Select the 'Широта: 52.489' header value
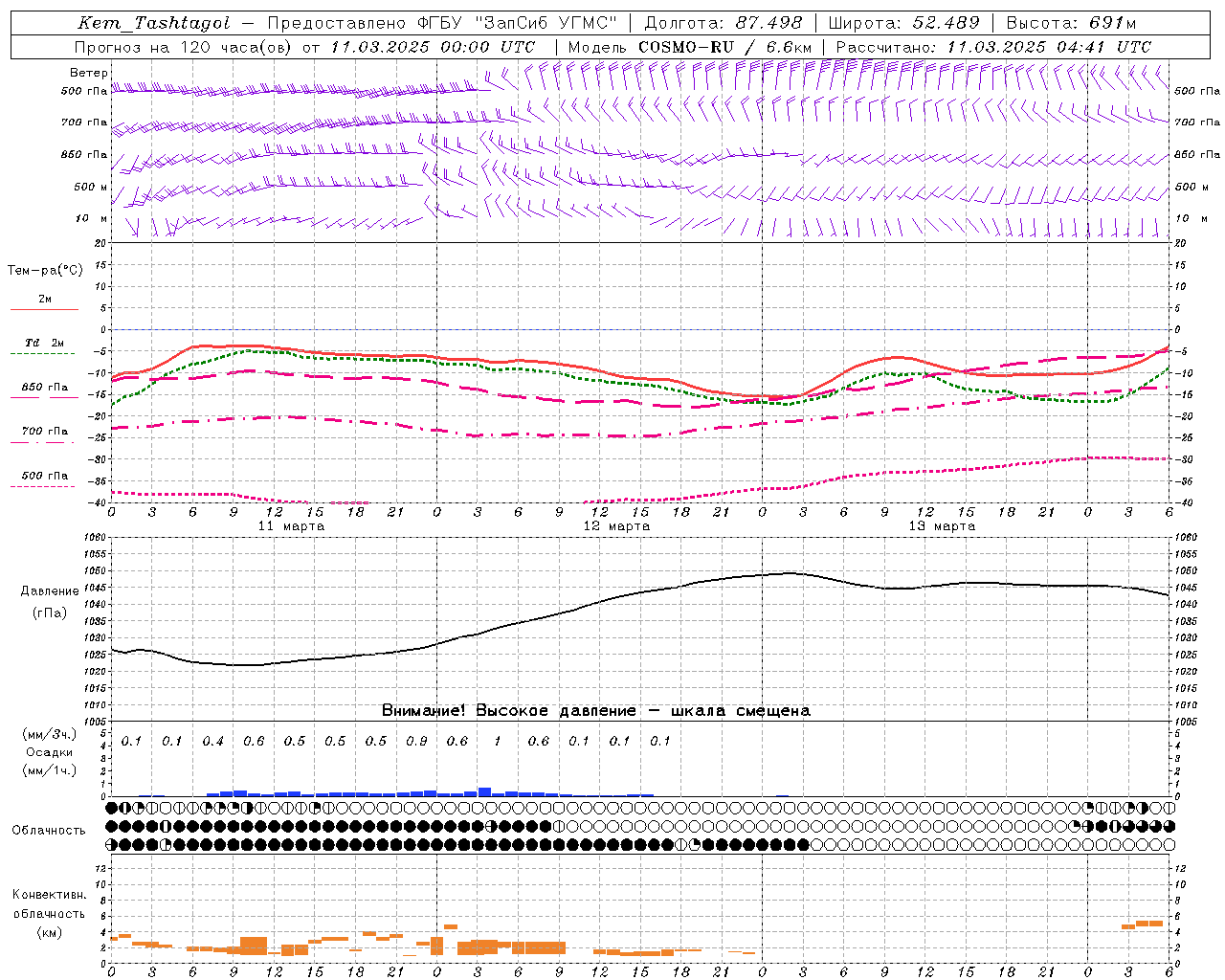 (903, 23)
